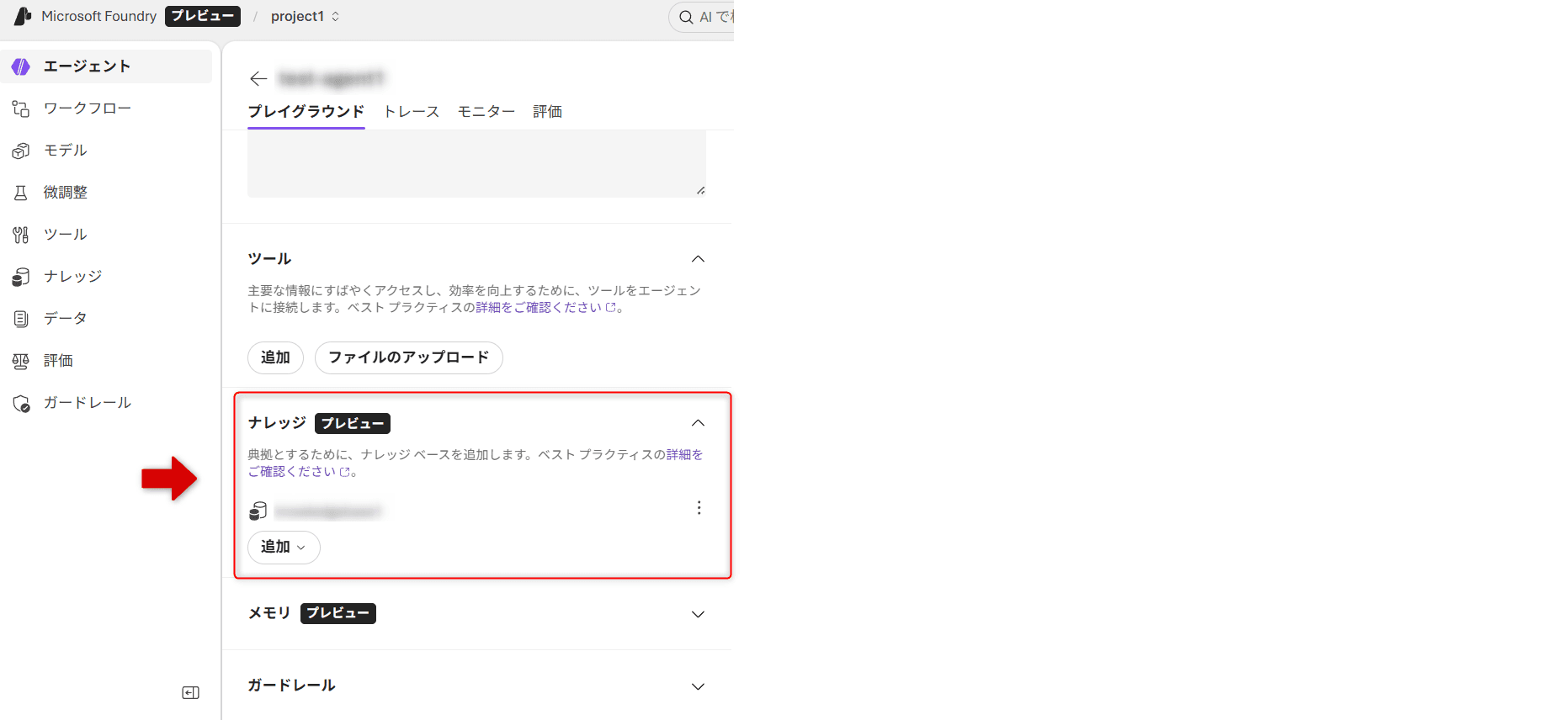Select the モデル cube icon
Screen dimensions: 1568x720
(x=21, y=151)
